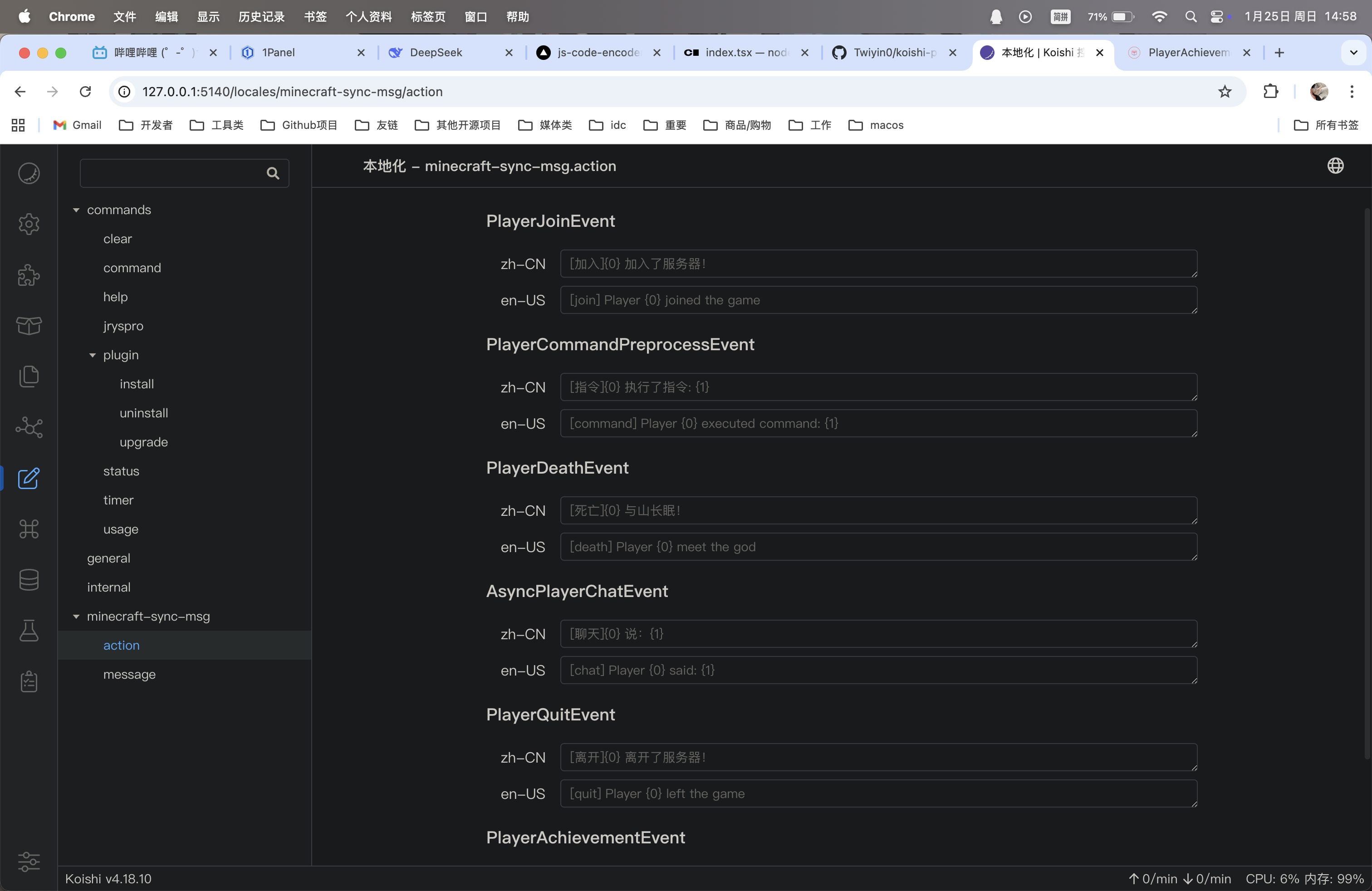Open the commands (⌘) sidebar icon
This screenshot has height=891, width=1372.
(28, 529)
